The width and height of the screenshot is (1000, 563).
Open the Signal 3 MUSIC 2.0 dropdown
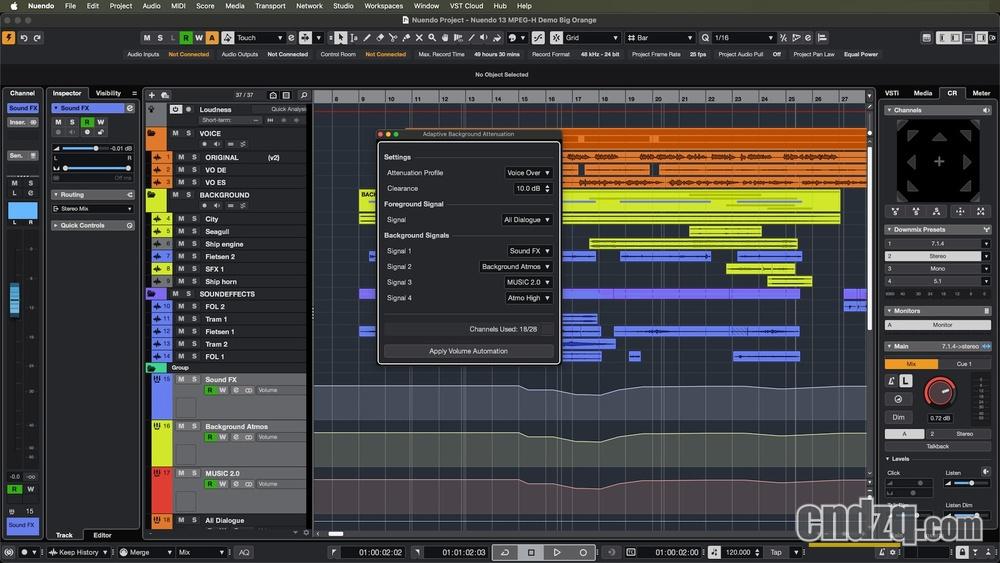[528, 283]
